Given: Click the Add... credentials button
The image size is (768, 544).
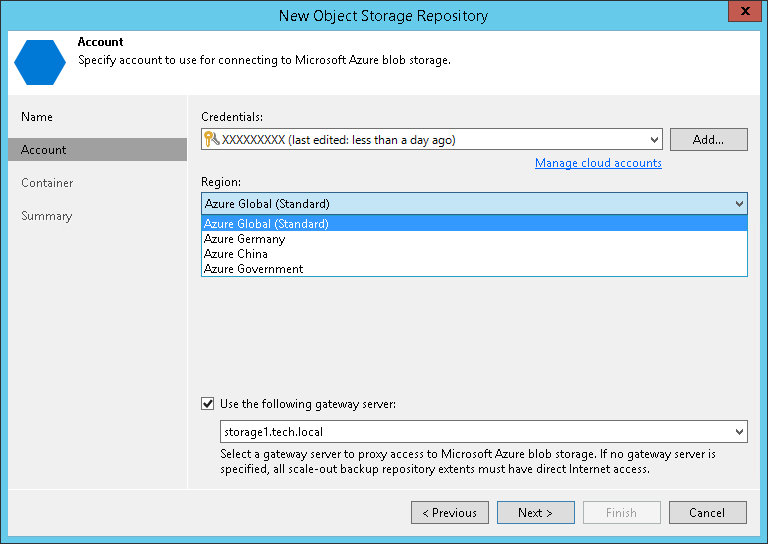Looking at the screenshot, I should (708, 140).
